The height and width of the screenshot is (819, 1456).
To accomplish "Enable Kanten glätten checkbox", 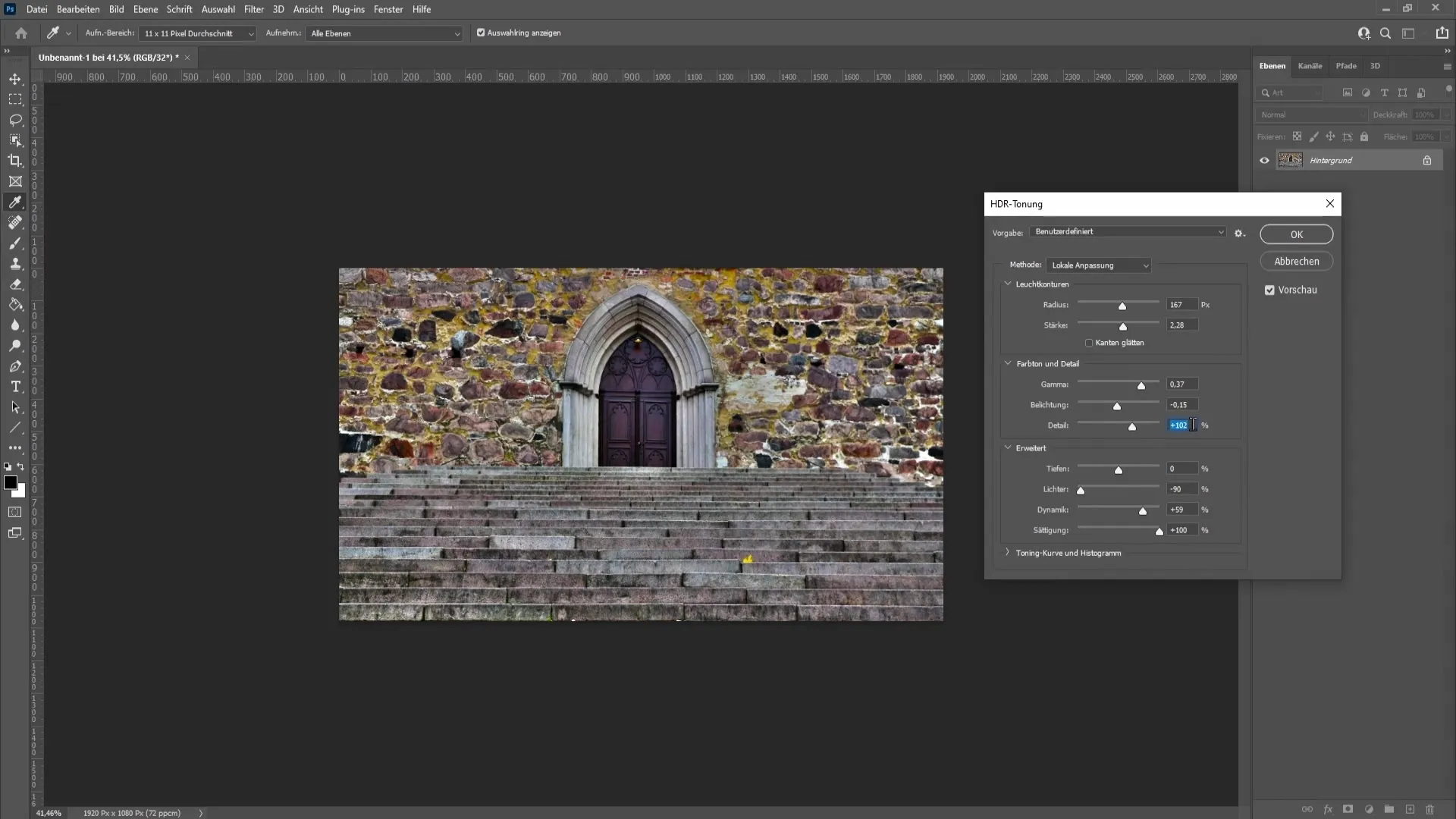I will (1090, 342).
